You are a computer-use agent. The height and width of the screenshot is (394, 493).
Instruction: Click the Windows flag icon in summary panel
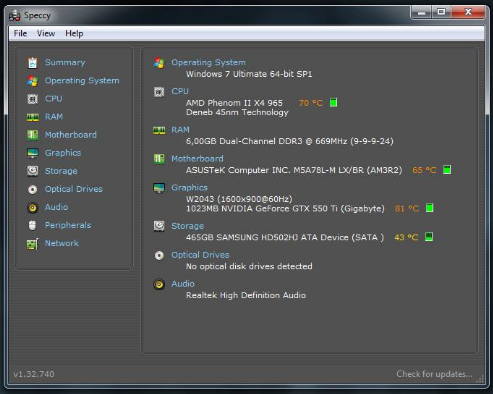click(159, 63)
